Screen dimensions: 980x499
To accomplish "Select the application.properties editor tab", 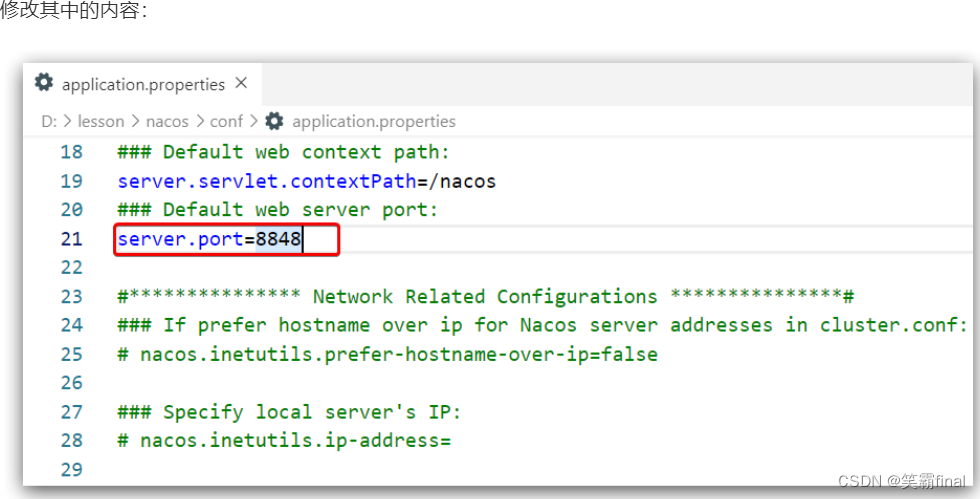I will [142, 84].
